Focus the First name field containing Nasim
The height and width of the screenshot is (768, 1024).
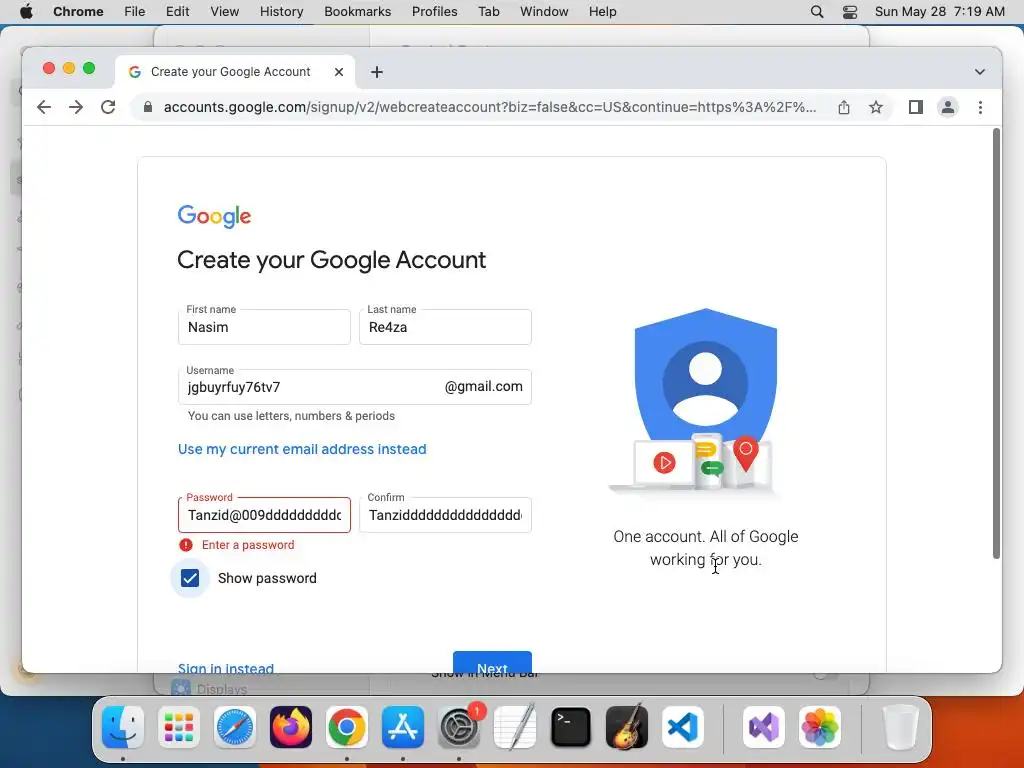click(264, 327)
